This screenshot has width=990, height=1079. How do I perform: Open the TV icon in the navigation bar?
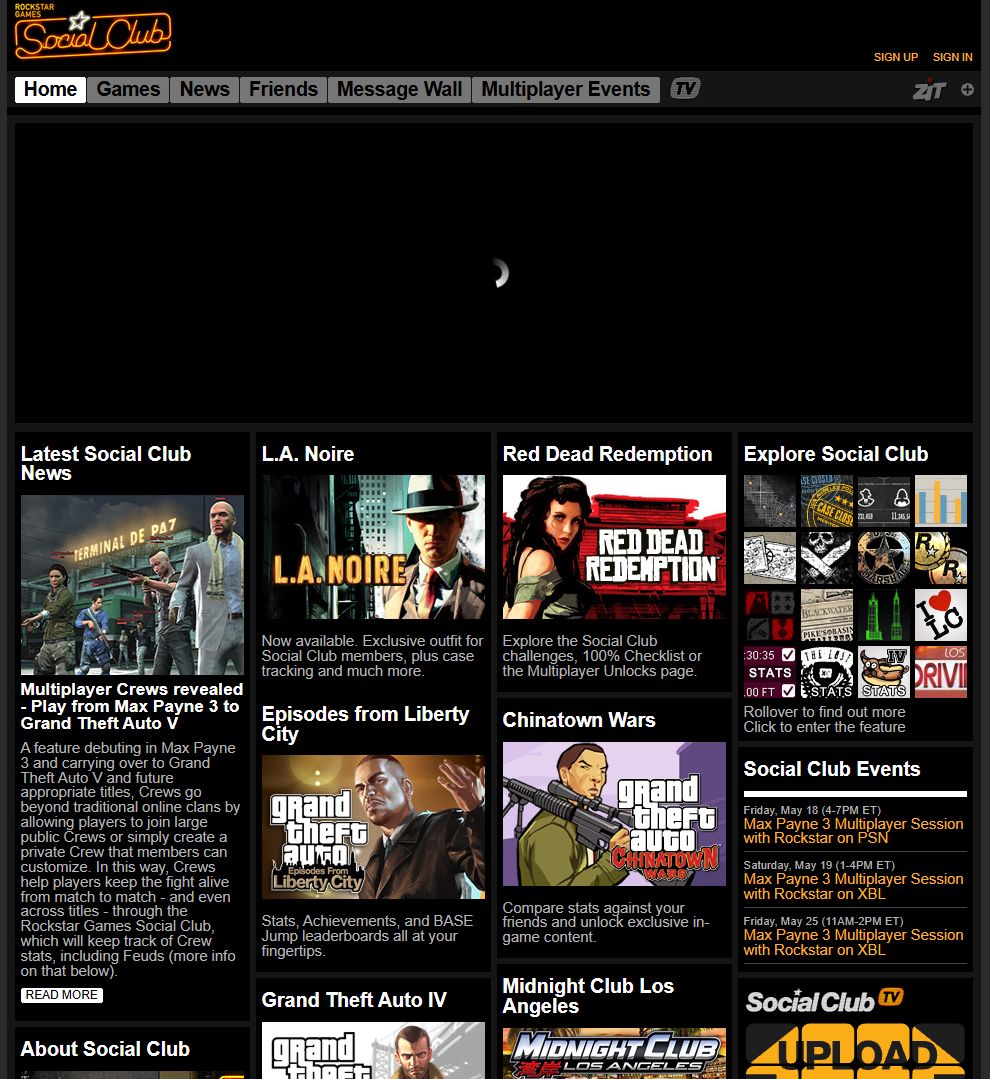click(685, 89)
